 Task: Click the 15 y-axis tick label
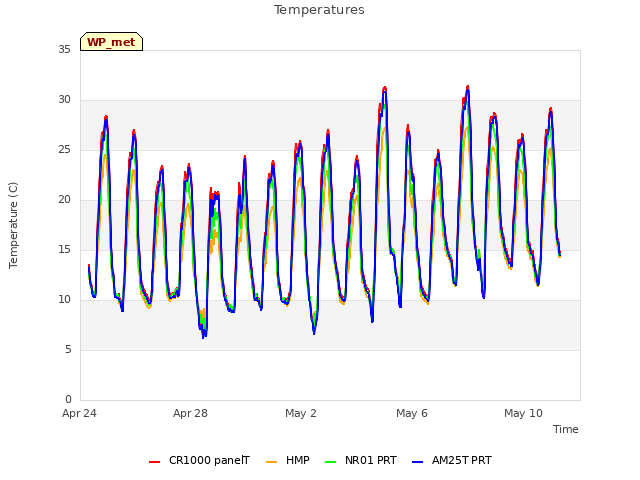click(64, 249)
